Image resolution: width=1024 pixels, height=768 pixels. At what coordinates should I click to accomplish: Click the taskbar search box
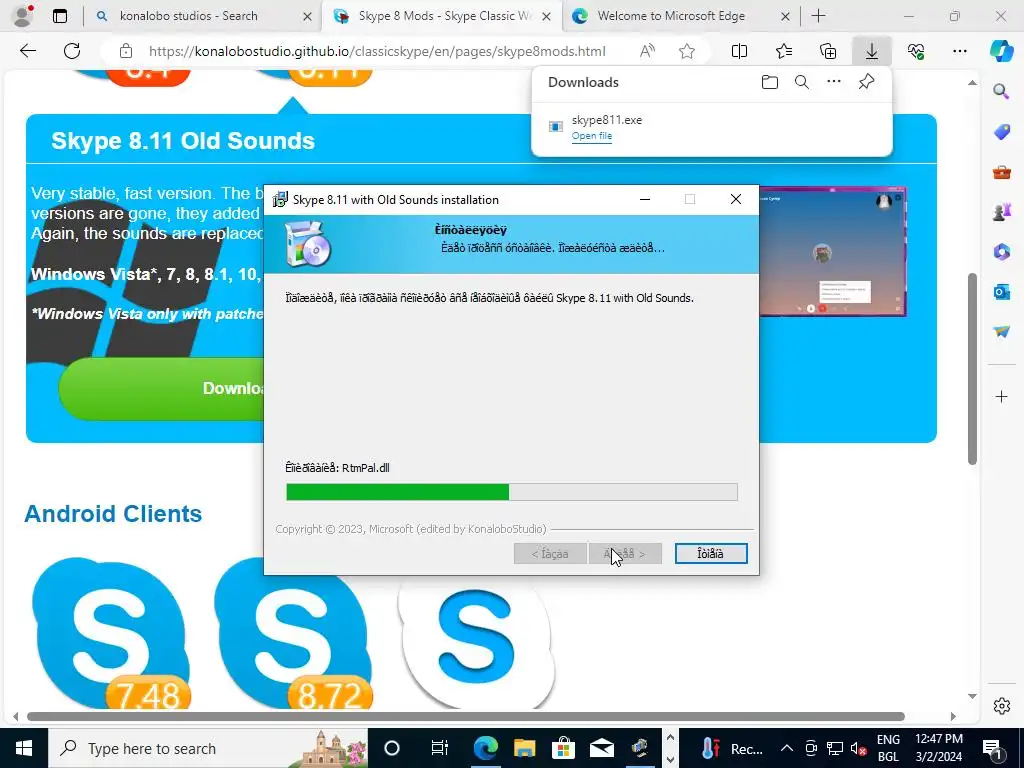tap(208, 748)
